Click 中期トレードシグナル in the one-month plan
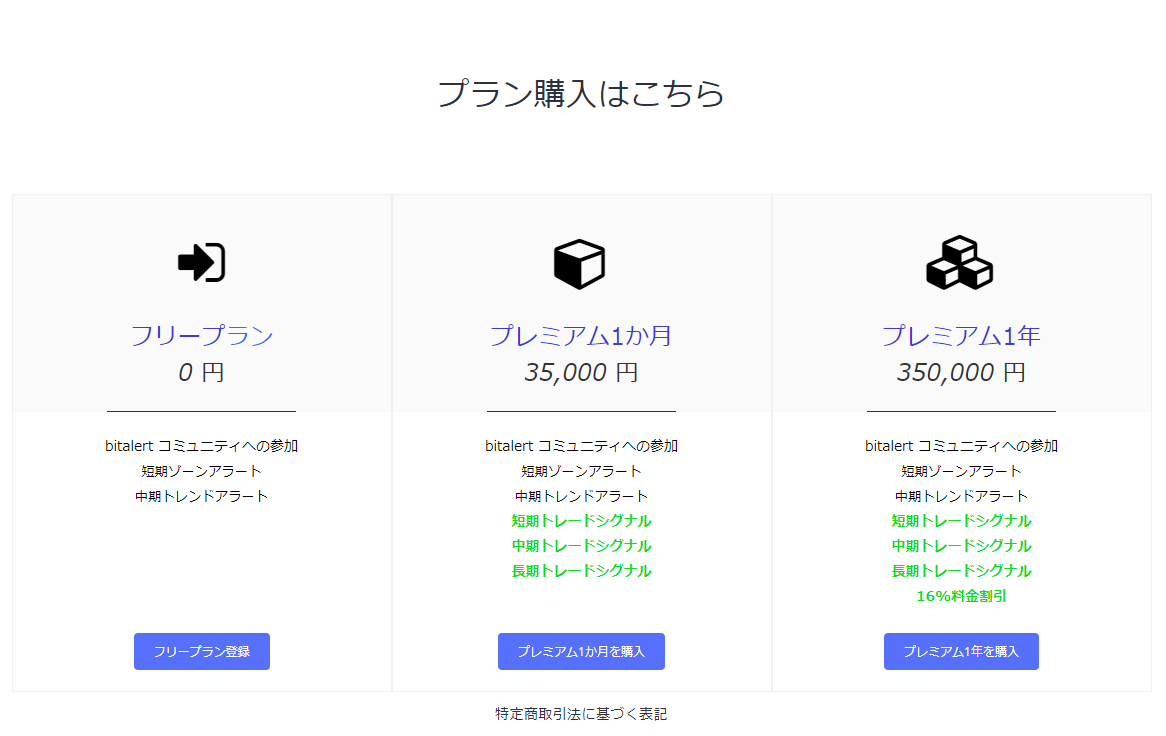This screenshot has height=736, width=1166. pos(581,546)
